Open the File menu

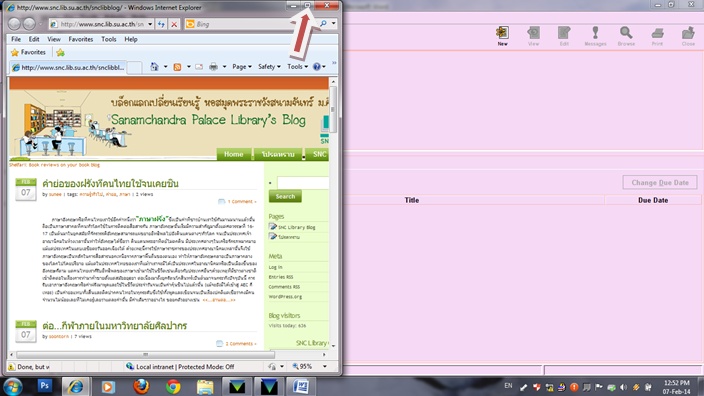coord(16,39)
